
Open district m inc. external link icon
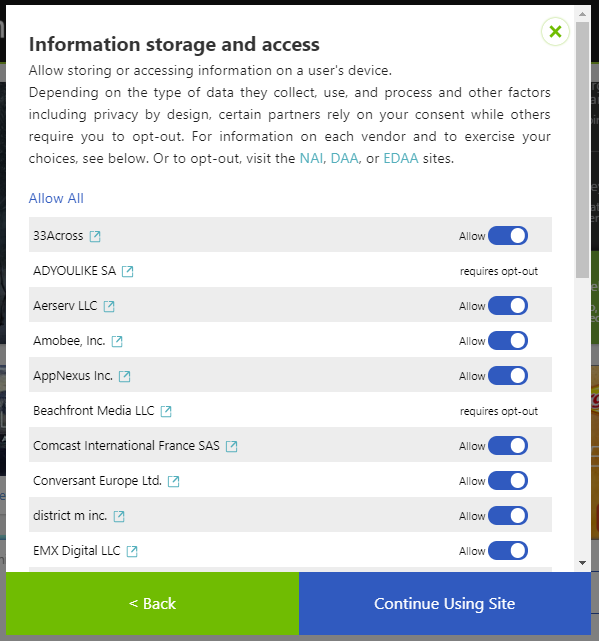pyautogui.click(x=119, y=516)
